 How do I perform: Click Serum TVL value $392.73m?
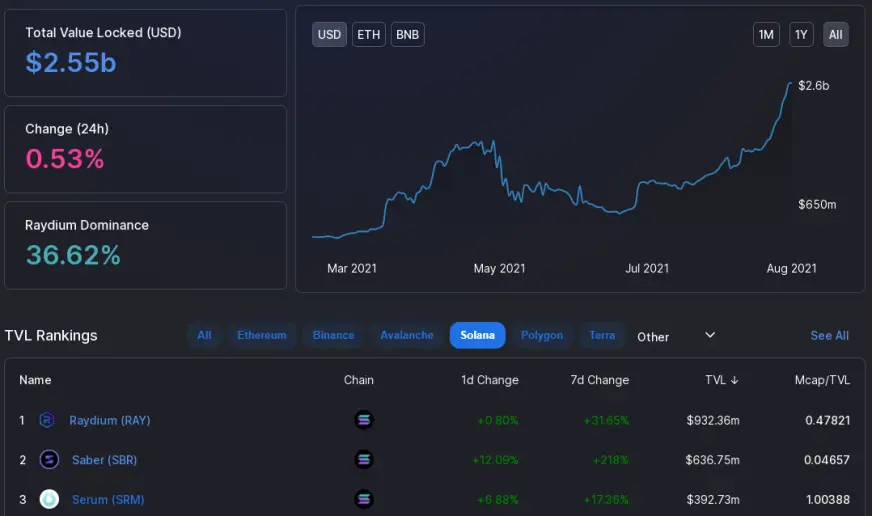(x=713, y=499)
